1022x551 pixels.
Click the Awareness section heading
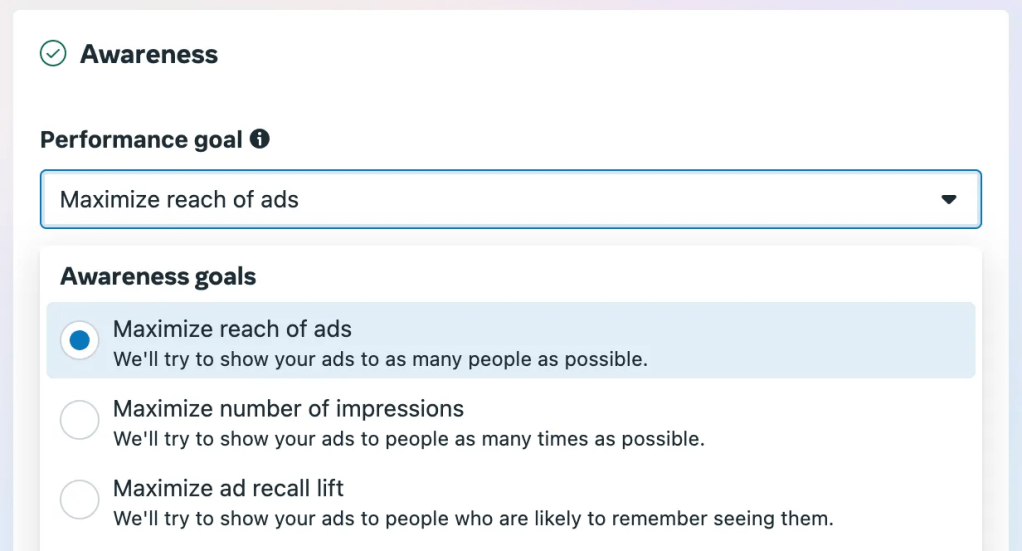coord(149,54)
